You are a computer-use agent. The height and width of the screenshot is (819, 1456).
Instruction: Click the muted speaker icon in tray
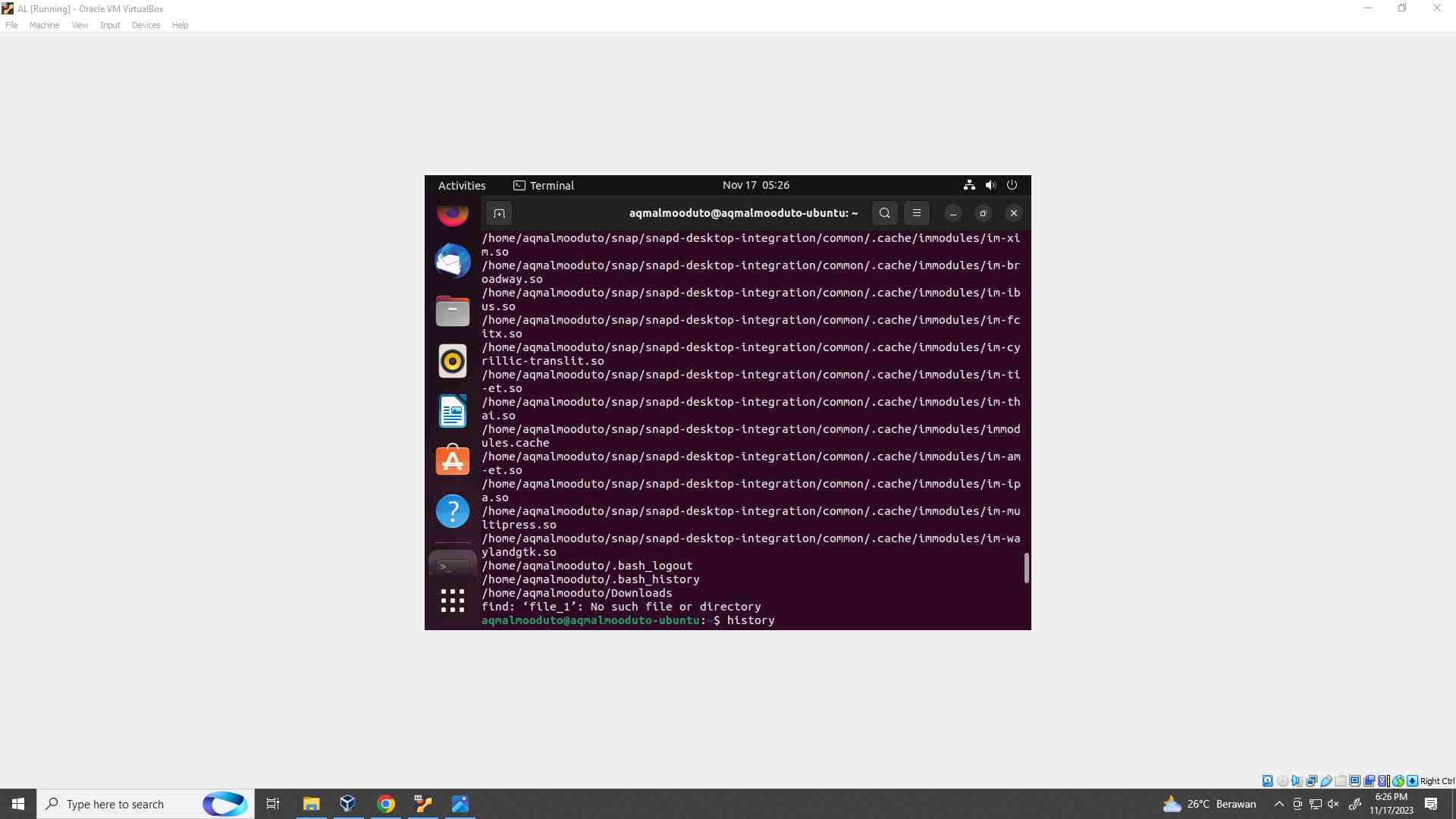click(1333, 804)
